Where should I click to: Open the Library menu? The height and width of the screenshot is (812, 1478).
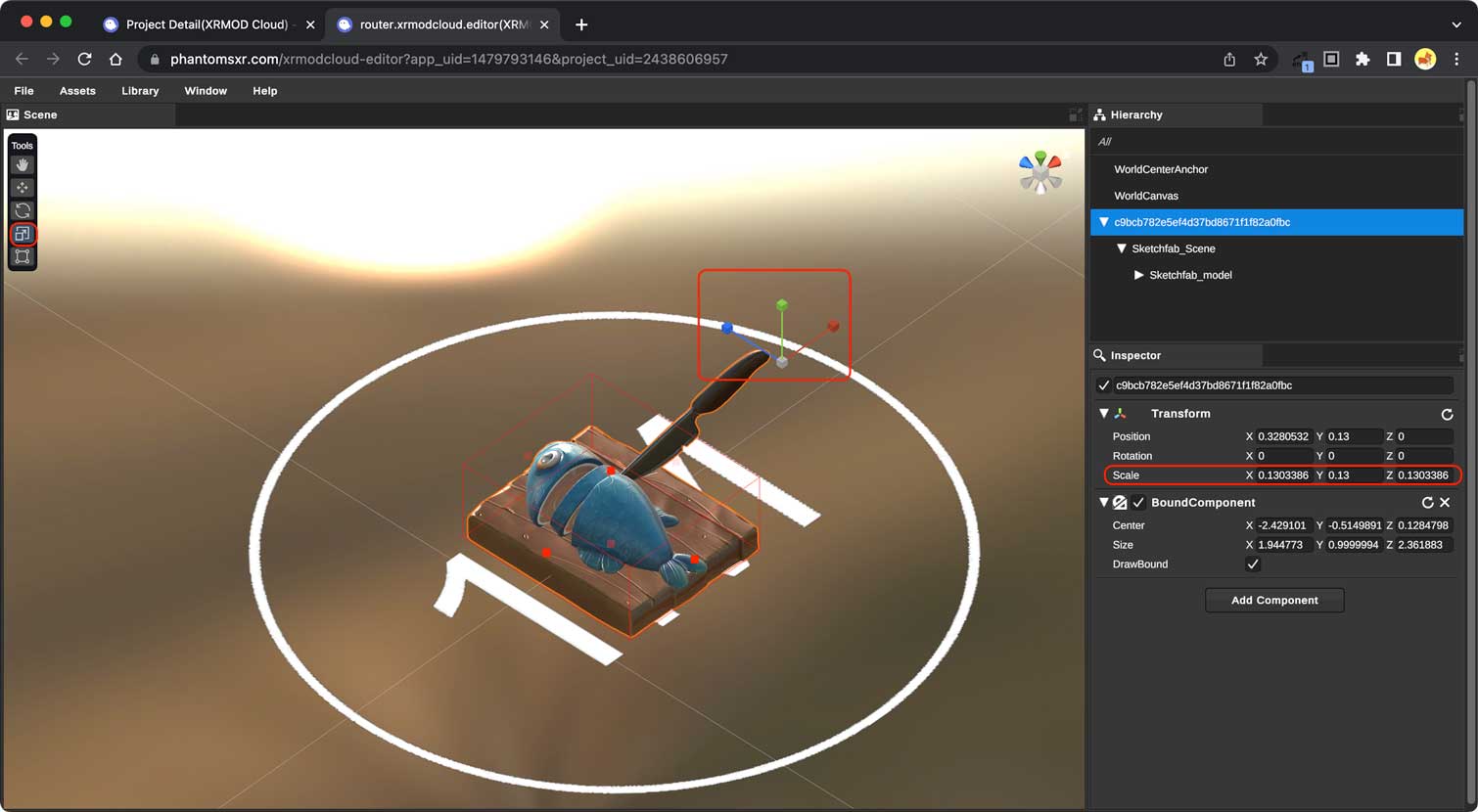pyautogui.click(x=140, y=91)
